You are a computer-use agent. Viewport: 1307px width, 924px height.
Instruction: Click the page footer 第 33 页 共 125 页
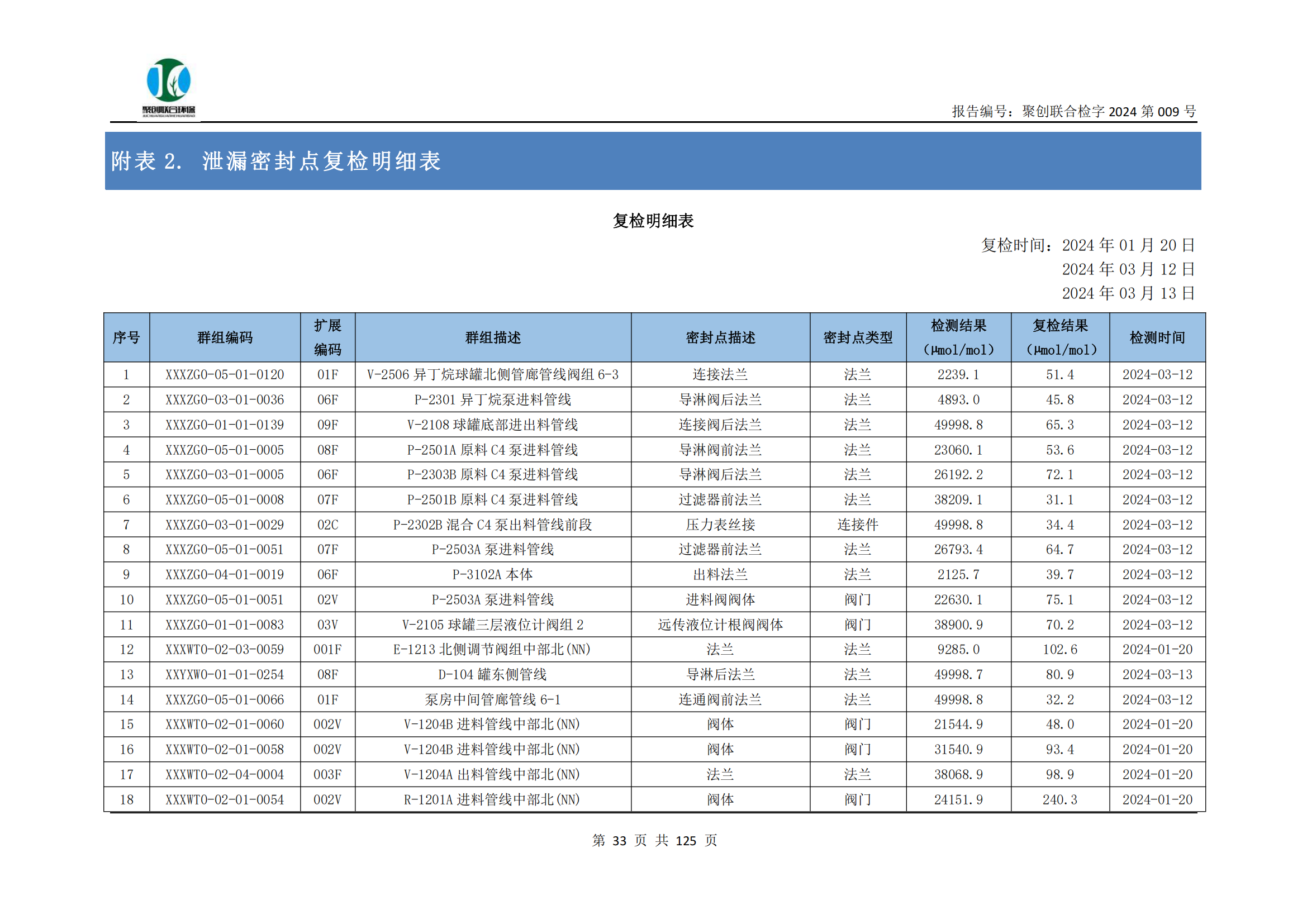coord(654,840)
